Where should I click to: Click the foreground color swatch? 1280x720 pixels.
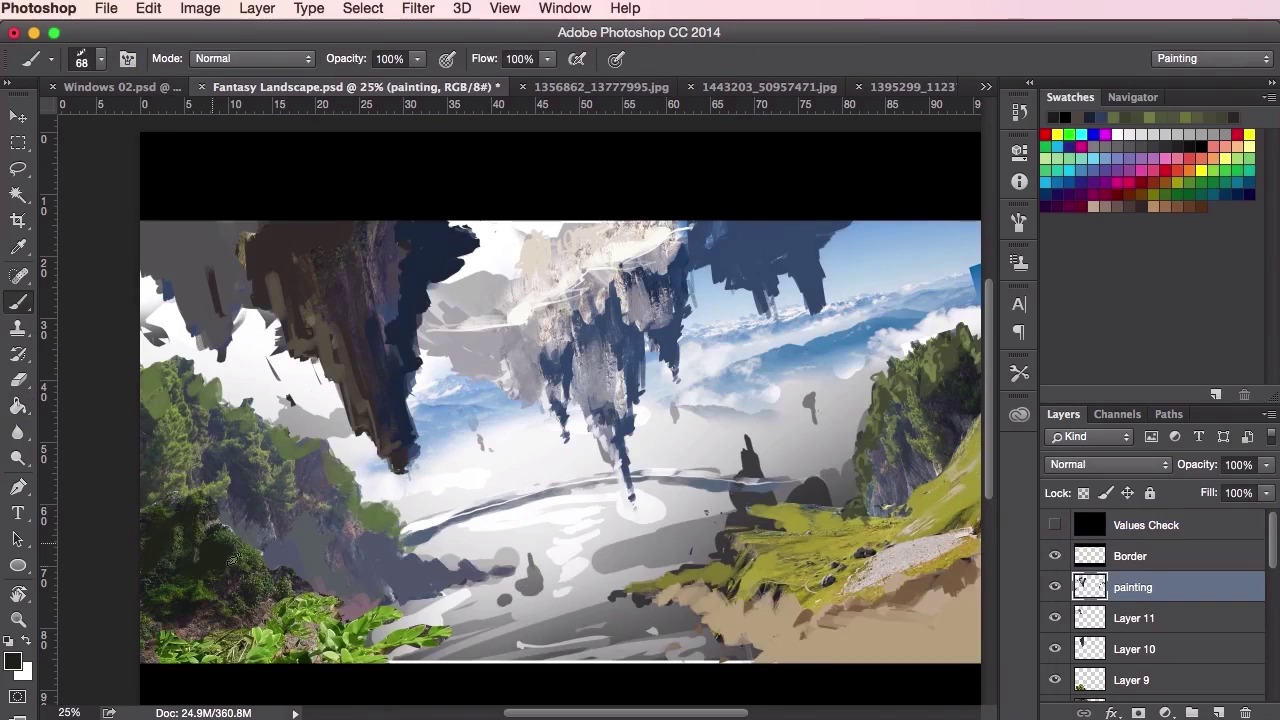pyautogui.click(x=12, y=661)
